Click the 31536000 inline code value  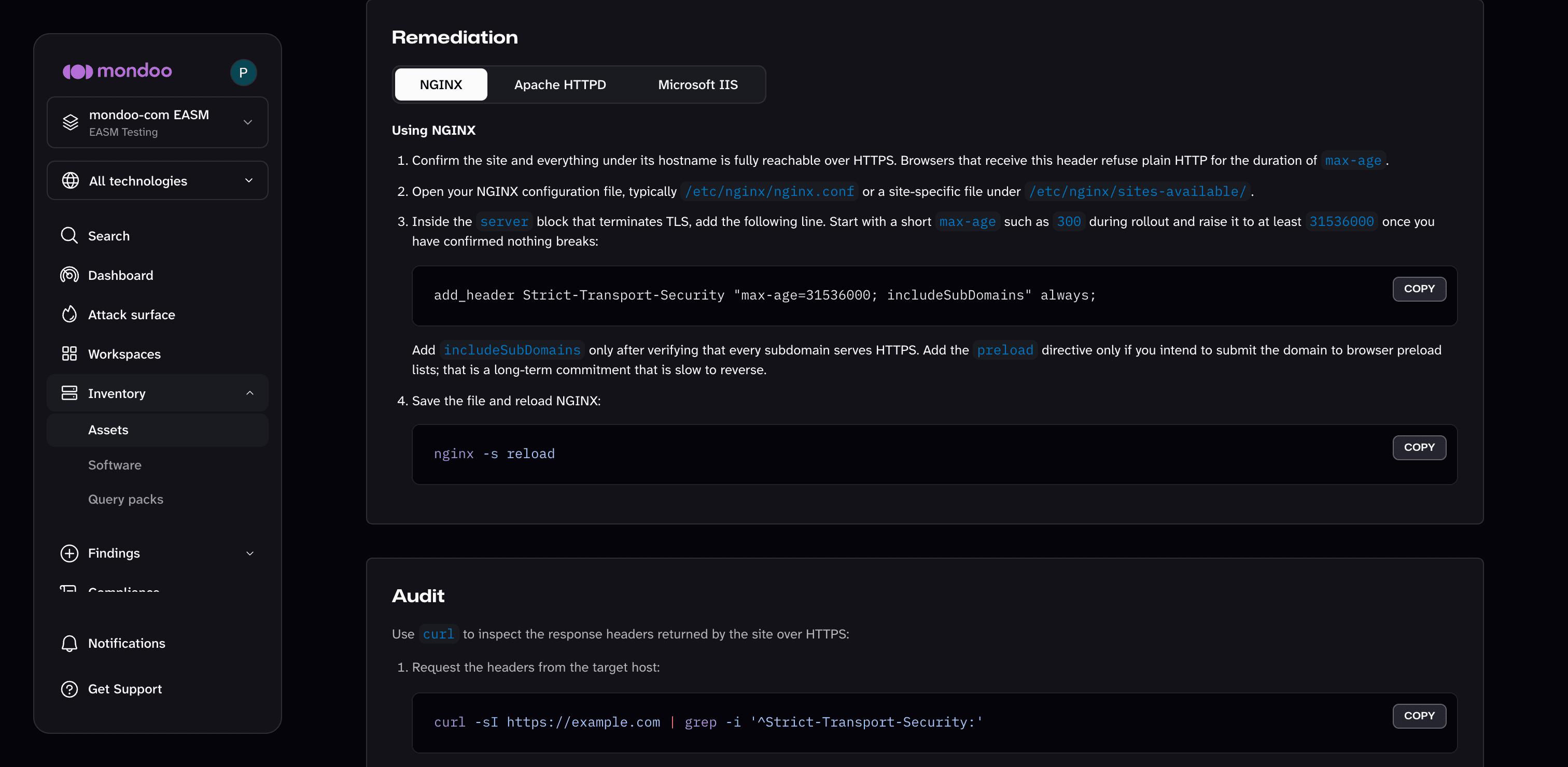tap(1341, 222)
